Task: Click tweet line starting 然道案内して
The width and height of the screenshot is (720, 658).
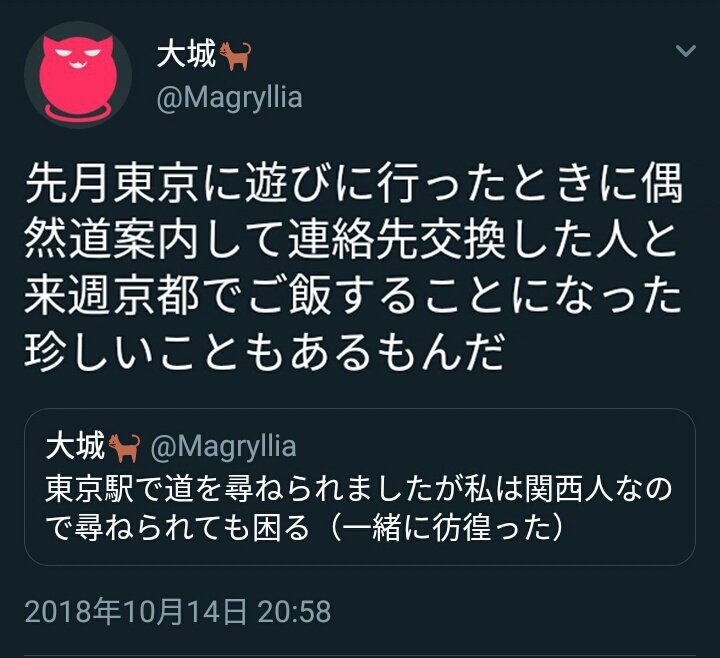Action: (x=351, y=241)
